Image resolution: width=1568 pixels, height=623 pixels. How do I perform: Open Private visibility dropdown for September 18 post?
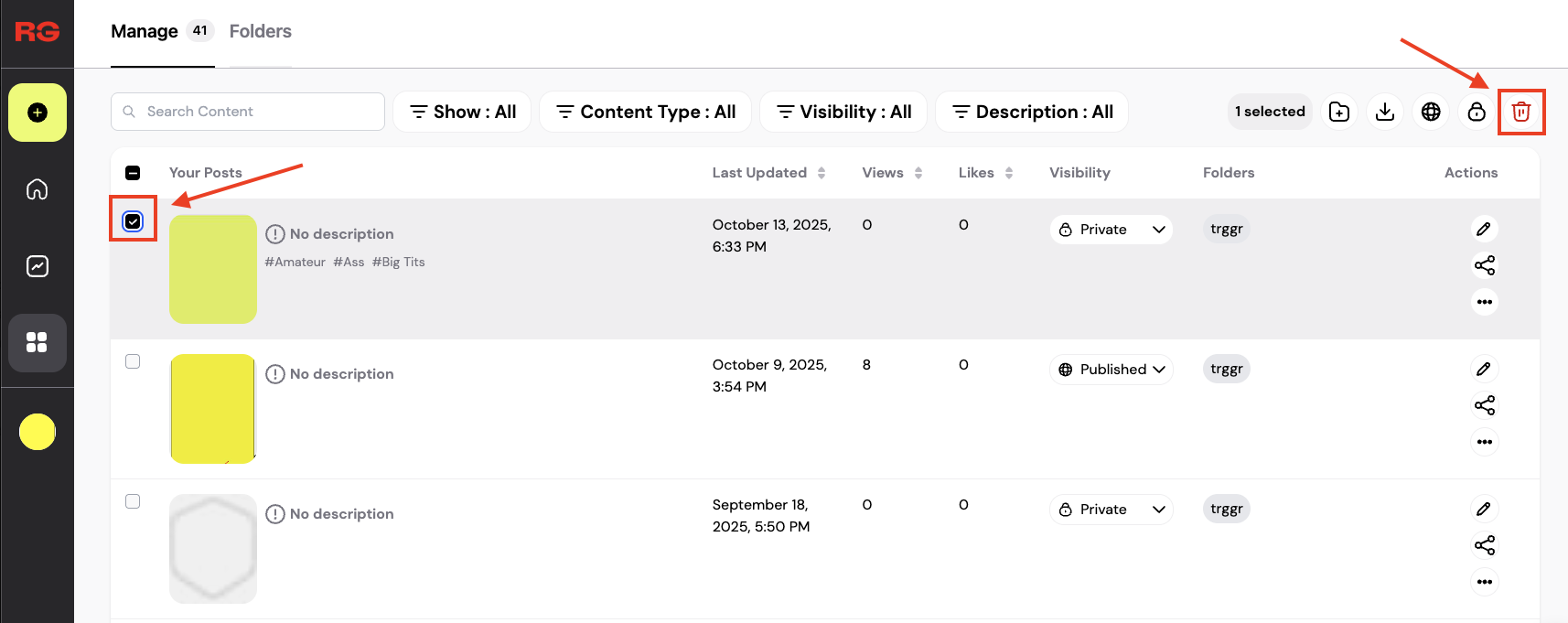1112,510
